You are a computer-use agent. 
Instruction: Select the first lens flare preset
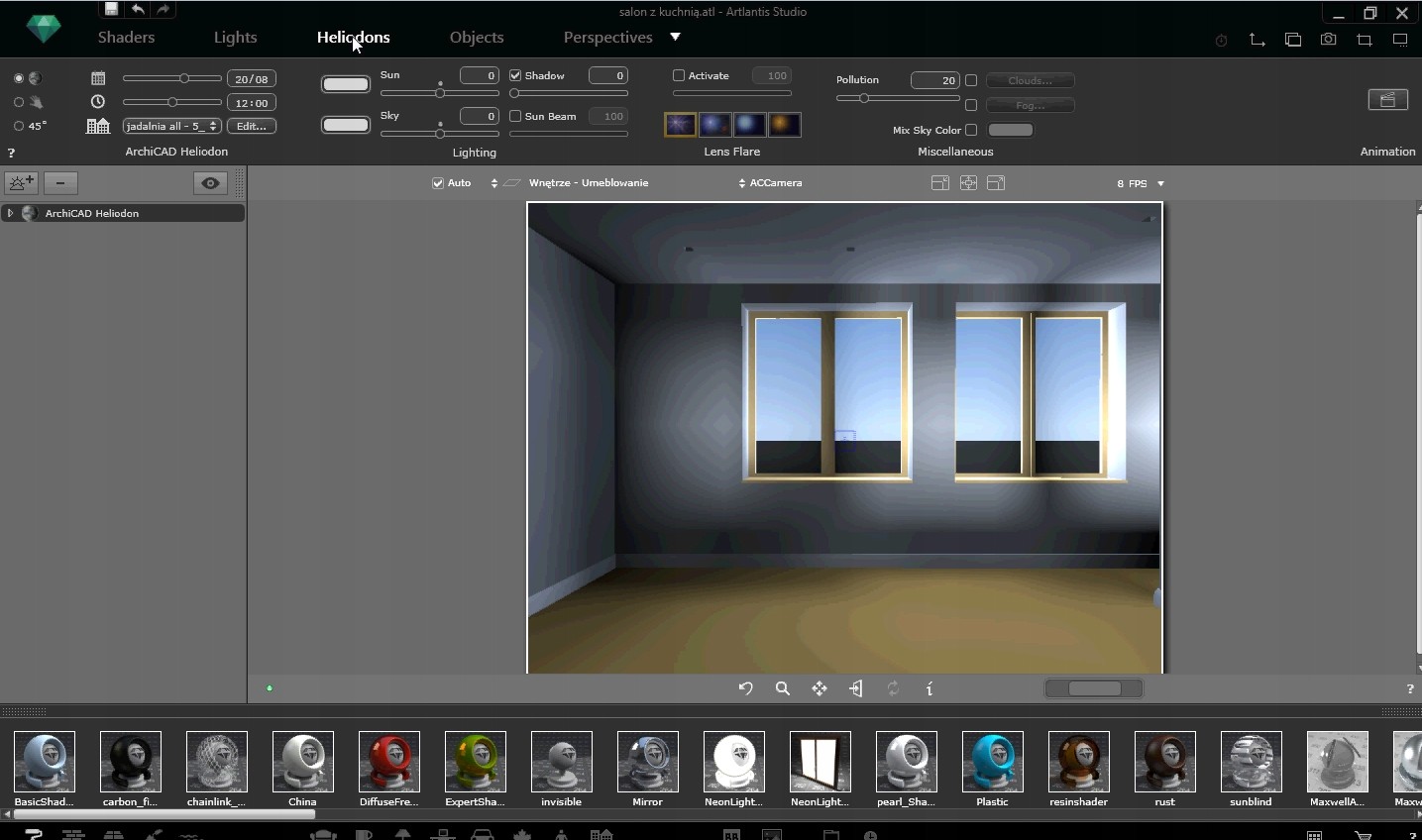pos(680,124)
